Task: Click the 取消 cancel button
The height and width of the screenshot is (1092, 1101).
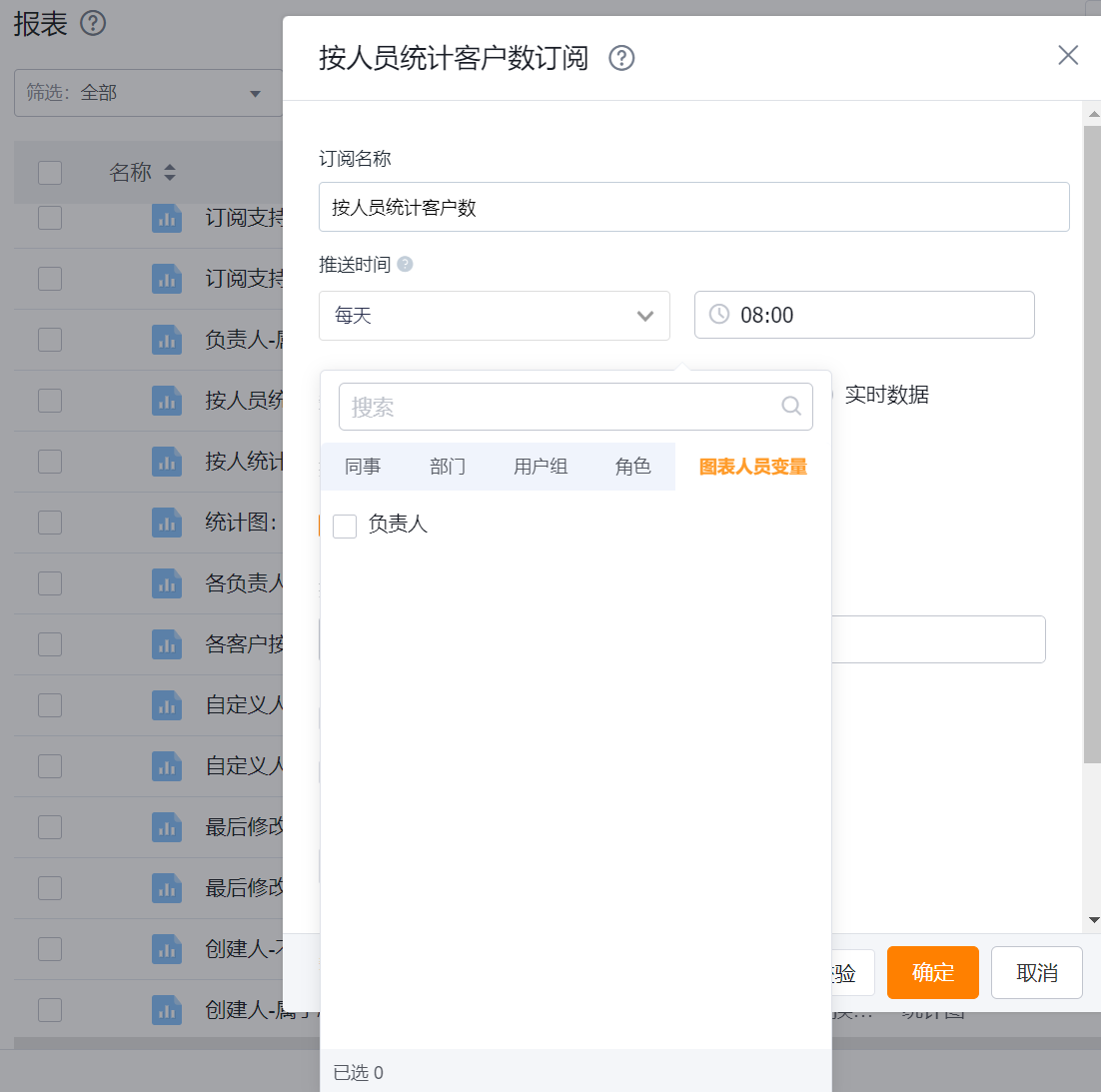Action: [x=1036, y=972]
